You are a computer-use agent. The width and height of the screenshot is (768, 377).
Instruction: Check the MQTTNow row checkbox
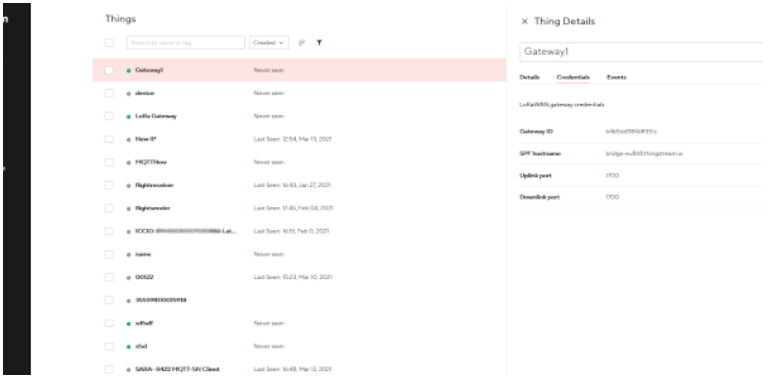point(109,163)
